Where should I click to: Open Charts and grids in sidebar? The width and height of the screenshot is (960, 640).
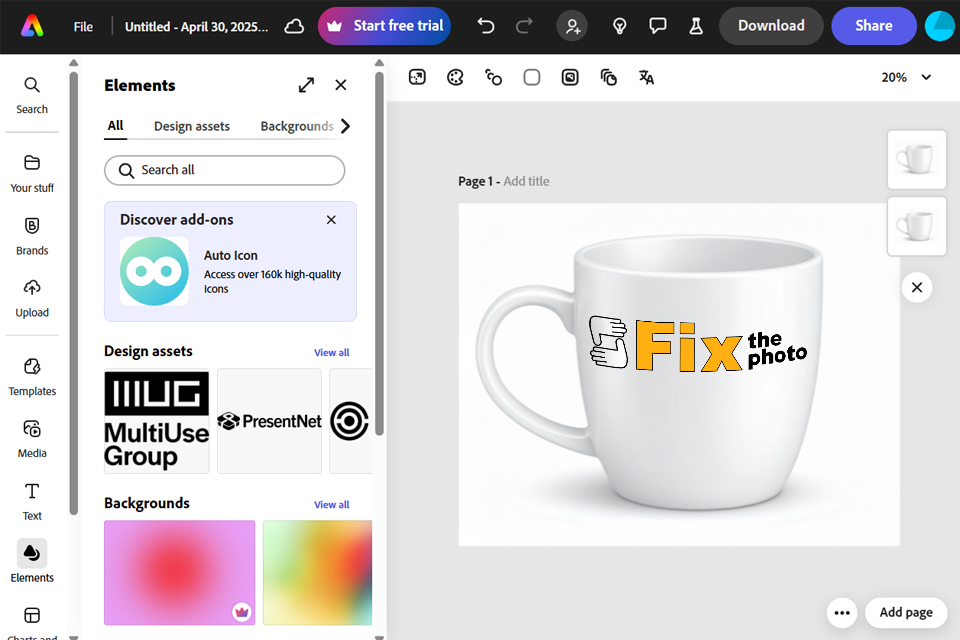(x=32, y=622)
